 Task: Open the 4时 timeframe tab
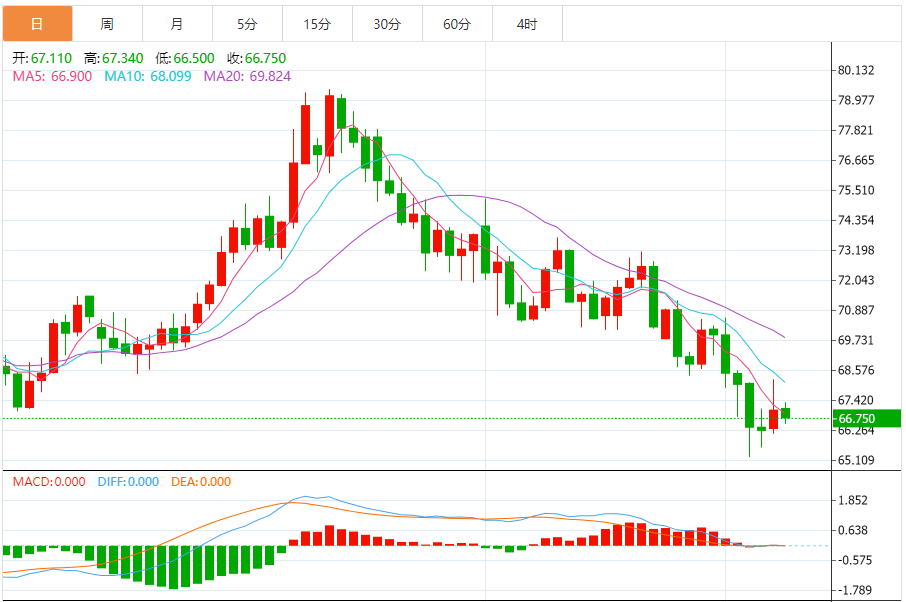(x=527, y=24)
